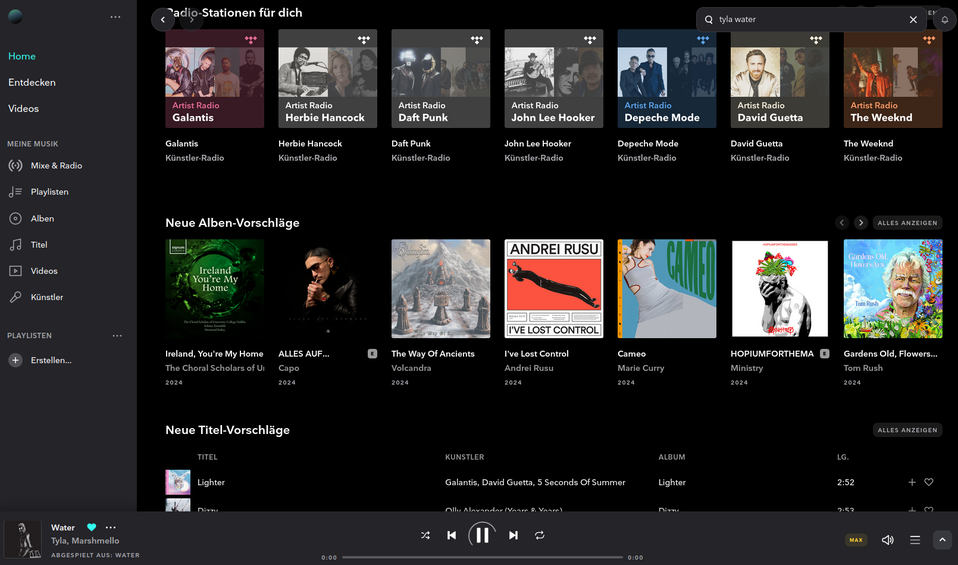The height and width of the screenshot is (565, 958).
Task: Open Cameo album cover
Action: pyautogui.click(x=667, y=289)
